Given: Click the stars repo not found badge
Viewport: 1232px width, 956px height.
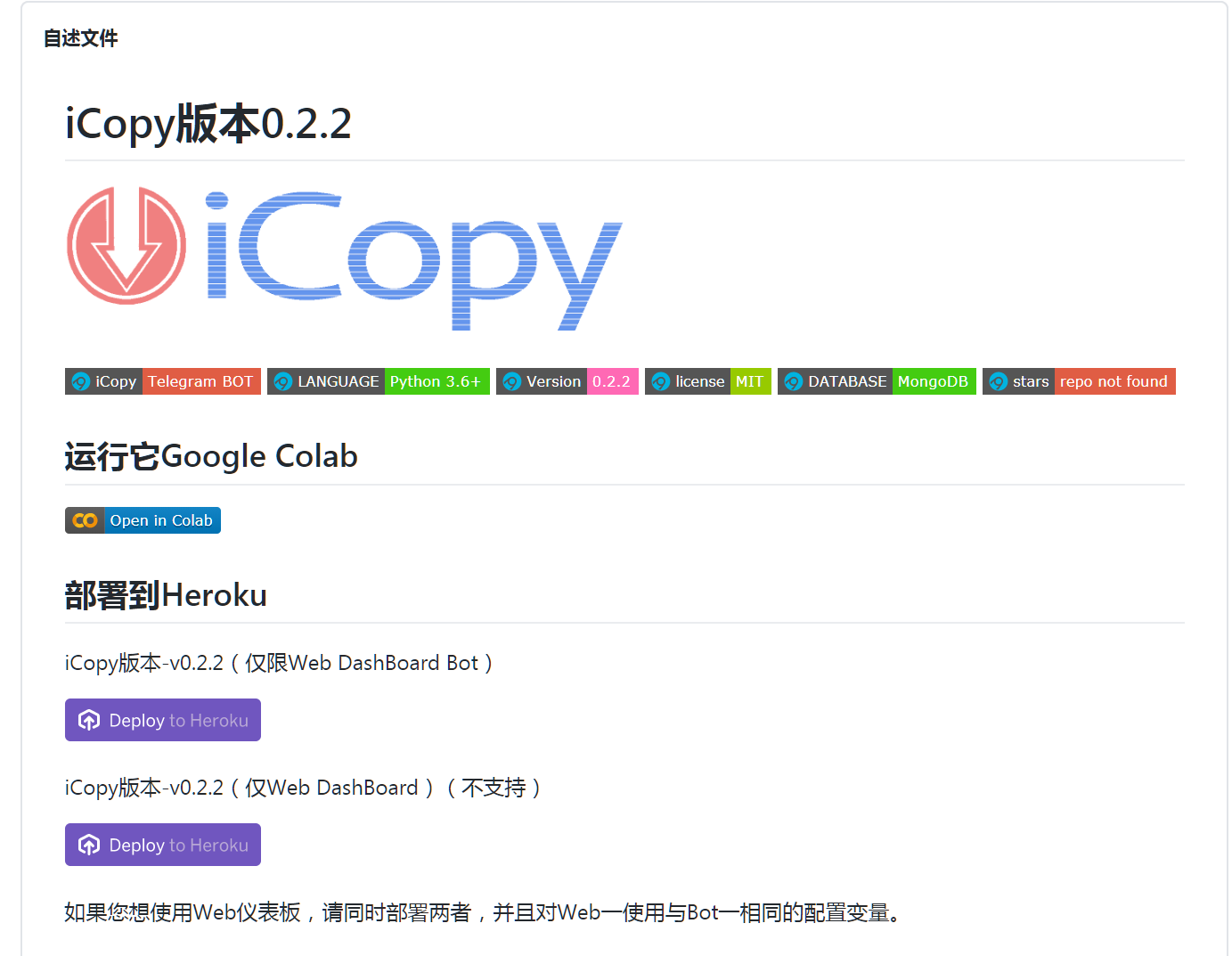Looking at the screenshot, I should pyautogui.click(x=1079, y=381).
